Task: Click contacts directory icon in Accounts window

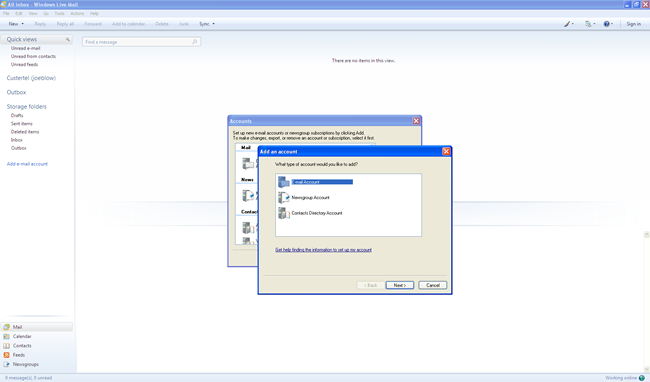Action: pyautogui.click(x=248, y=227)
